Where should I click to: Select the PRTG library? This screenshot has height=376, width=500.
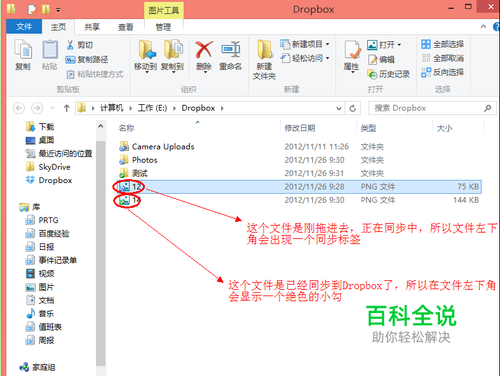[x=42, y=220]
